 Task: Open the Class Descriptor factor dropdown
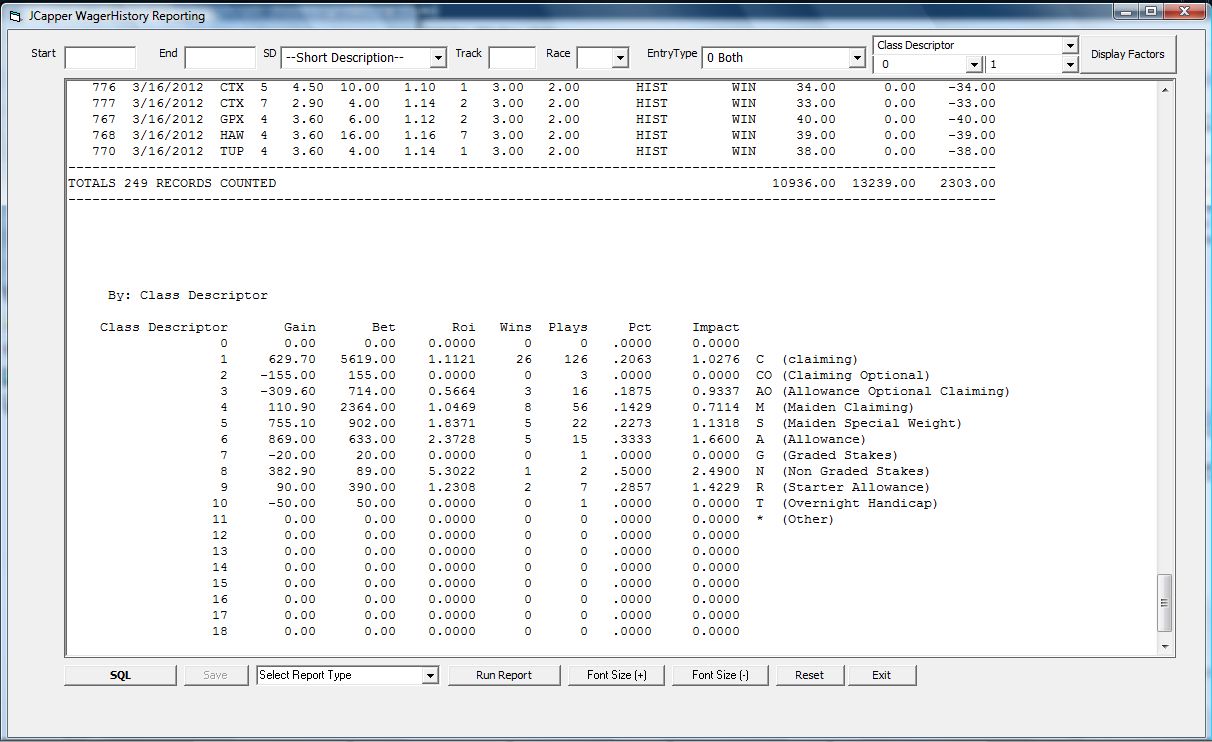tap(1070, 45)
